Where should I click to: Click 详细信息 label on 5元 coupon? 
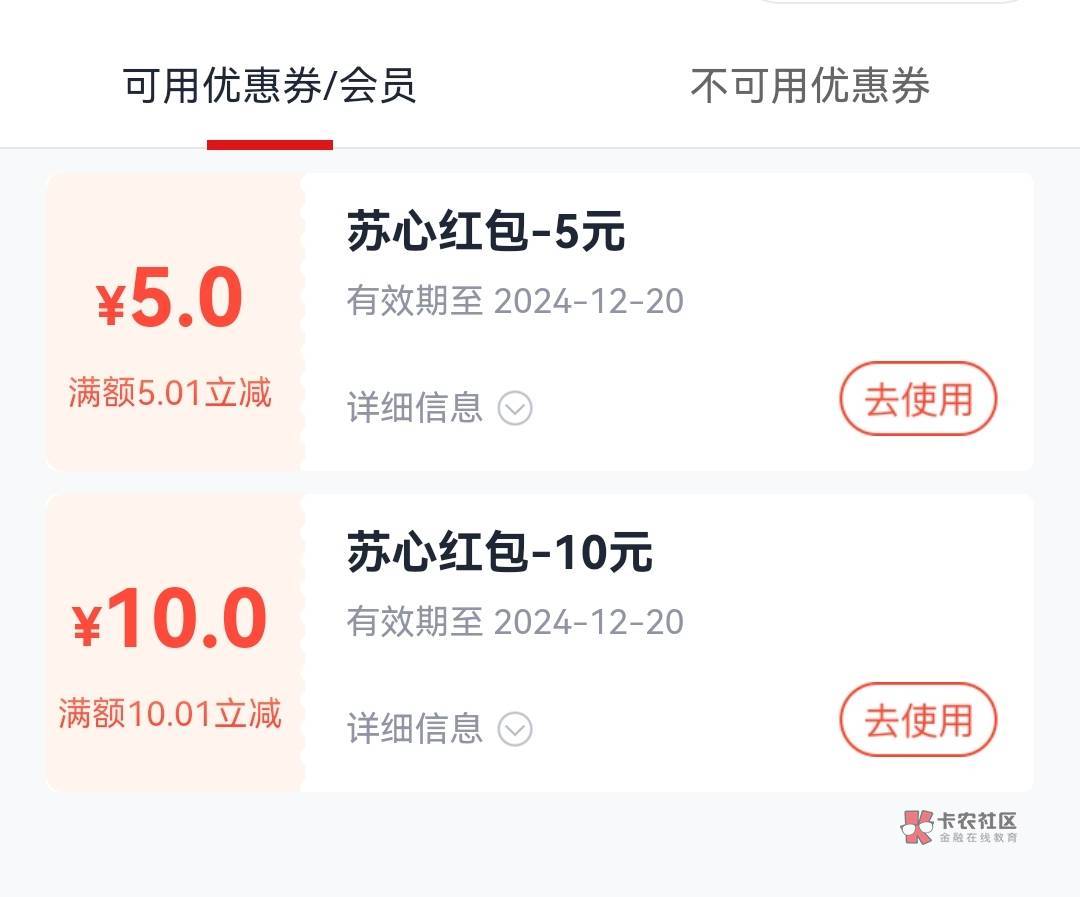[415, 408]
